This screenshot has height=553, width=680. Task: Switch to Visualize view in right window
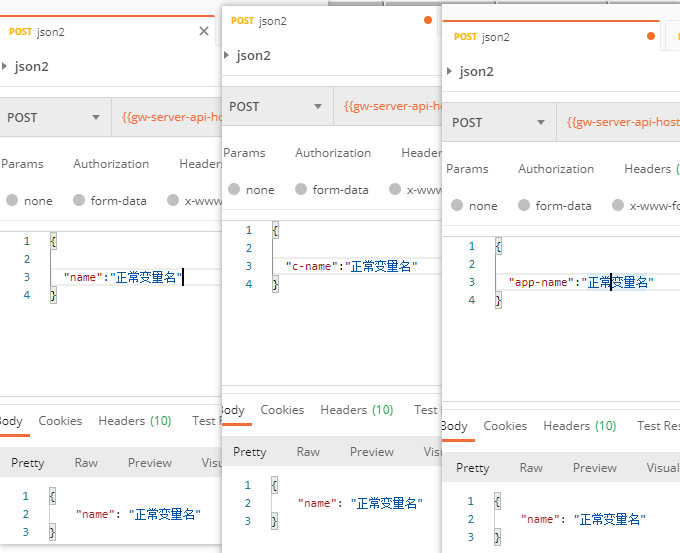tap(663, 468)
